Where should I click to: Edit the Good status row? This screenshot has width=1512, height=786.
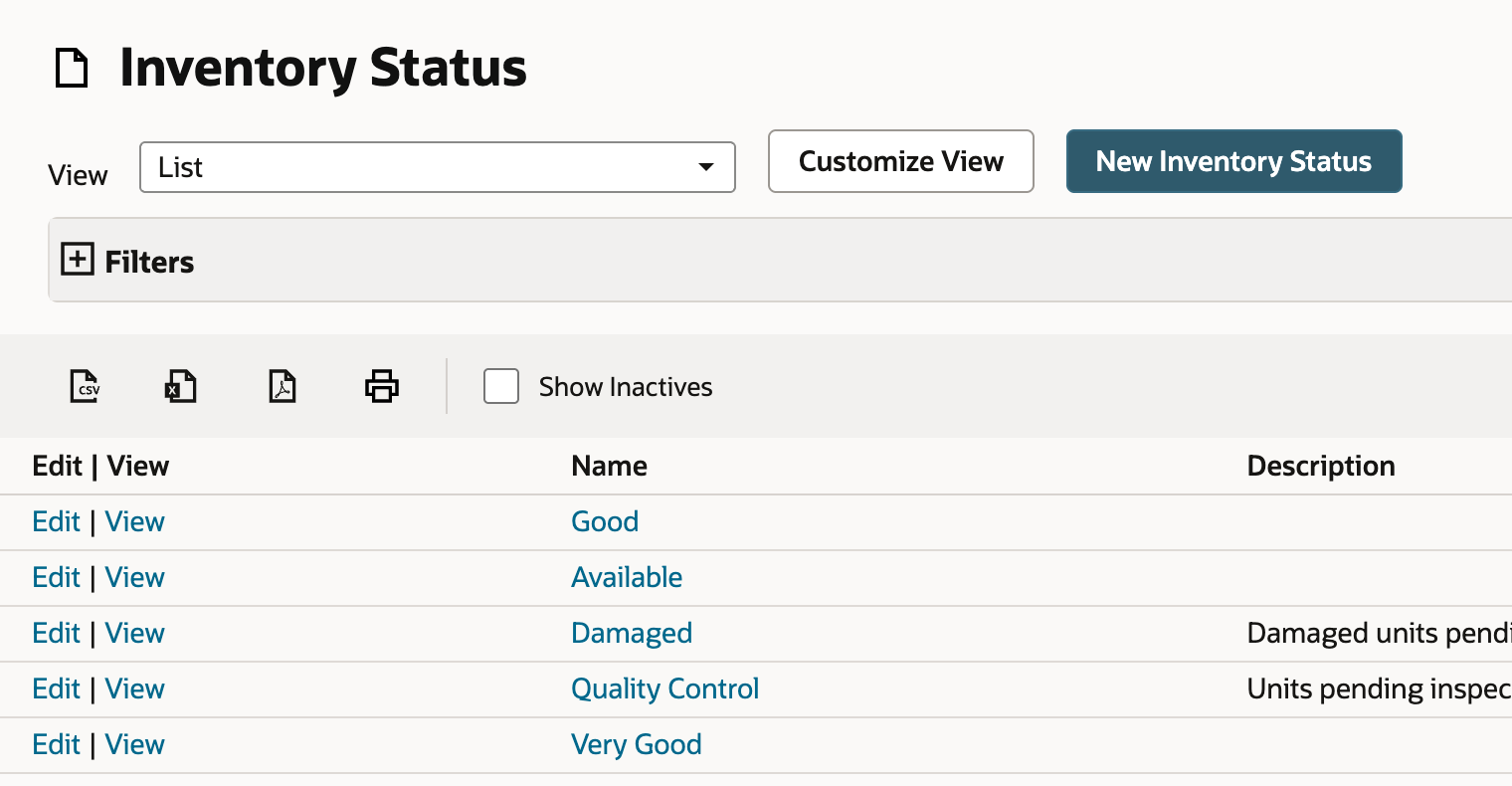click(56, 521)
